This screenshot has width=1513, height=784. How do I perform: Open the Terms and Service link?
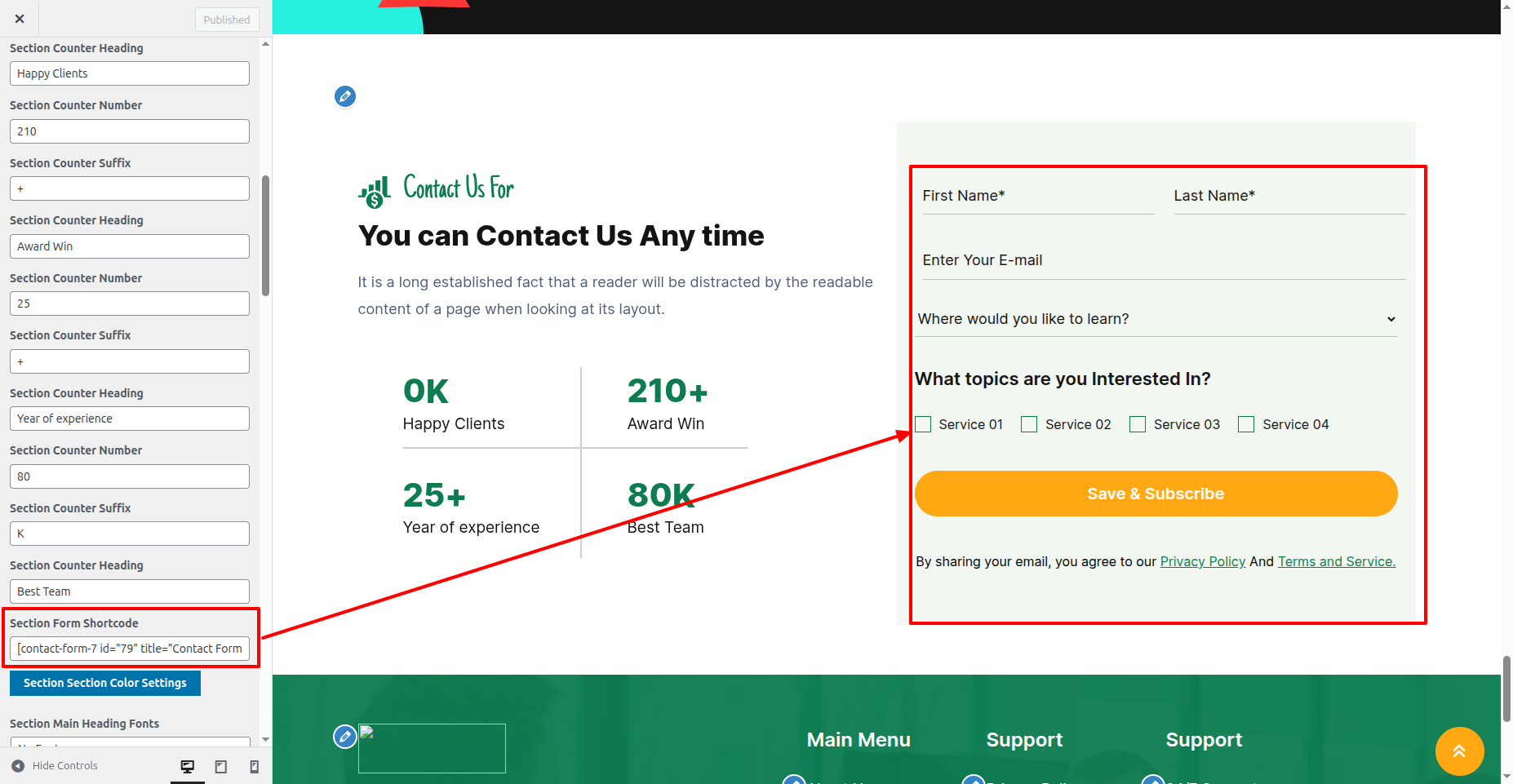[1336, 561]
